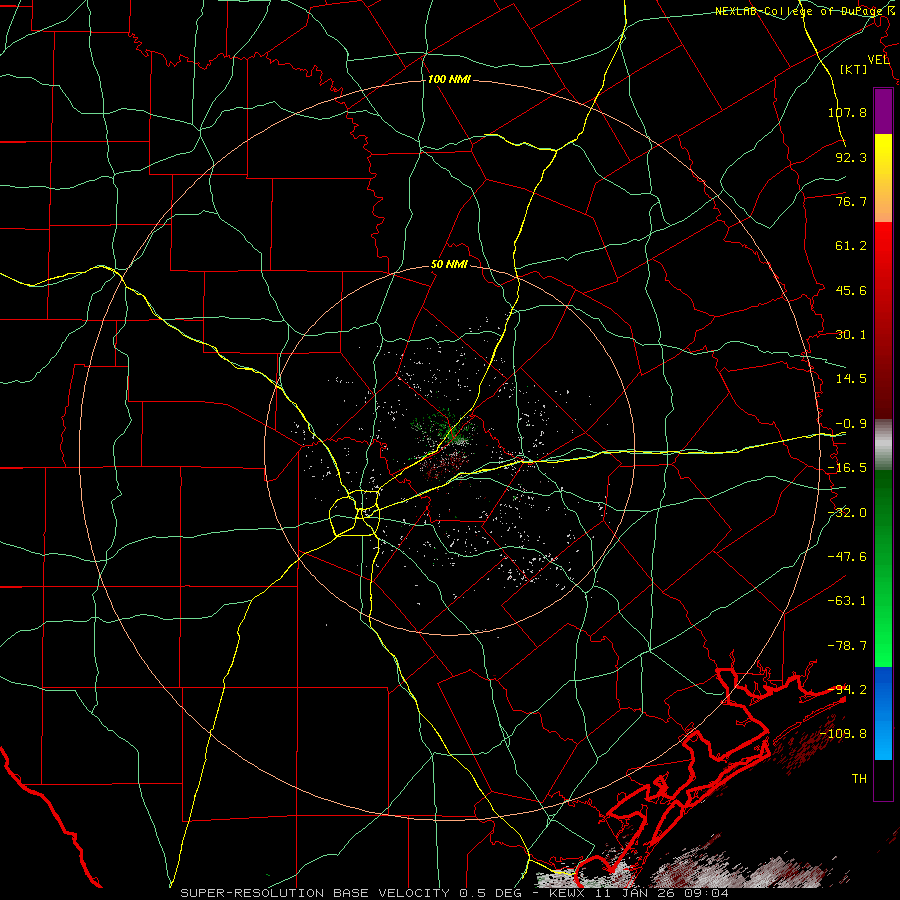
Task: Pick the gray near-zero segment of the scale
Action: (883, 445)
